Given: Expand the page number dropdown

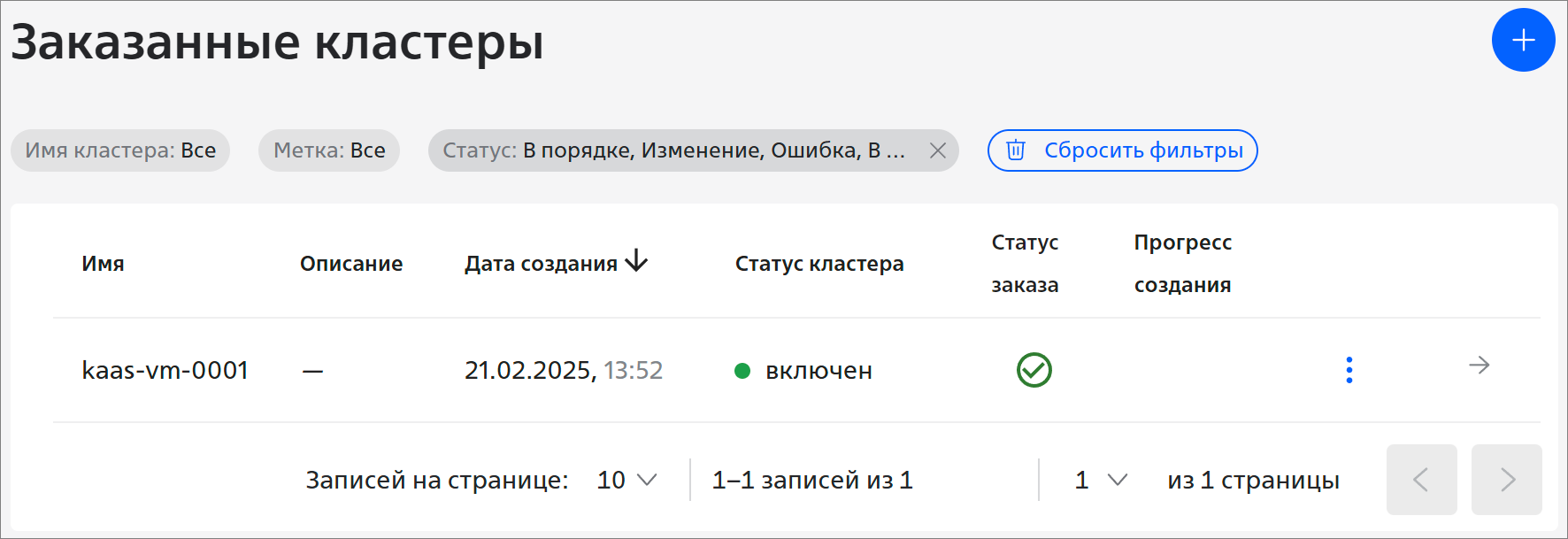Looking at the screenshot, I should point(1101,480).
